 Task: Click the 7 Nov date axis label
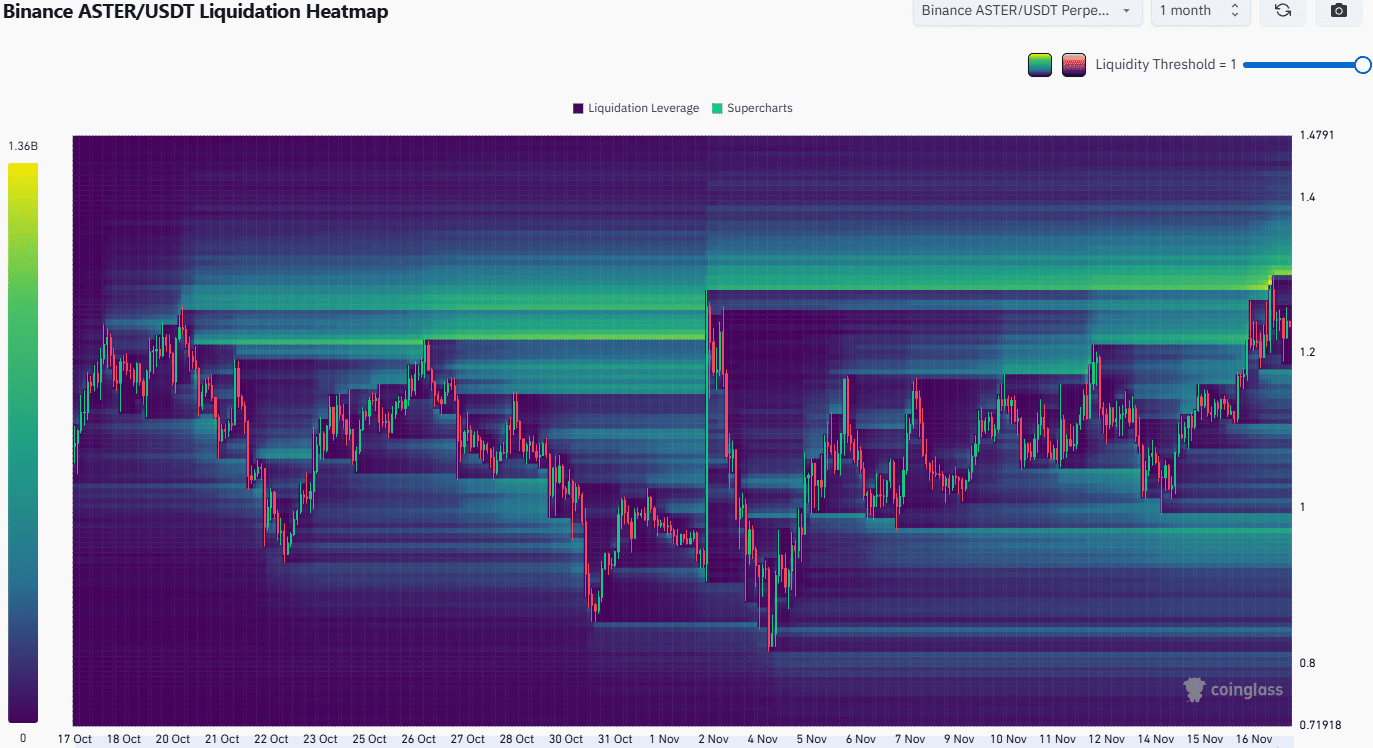[x=910, y=740]
